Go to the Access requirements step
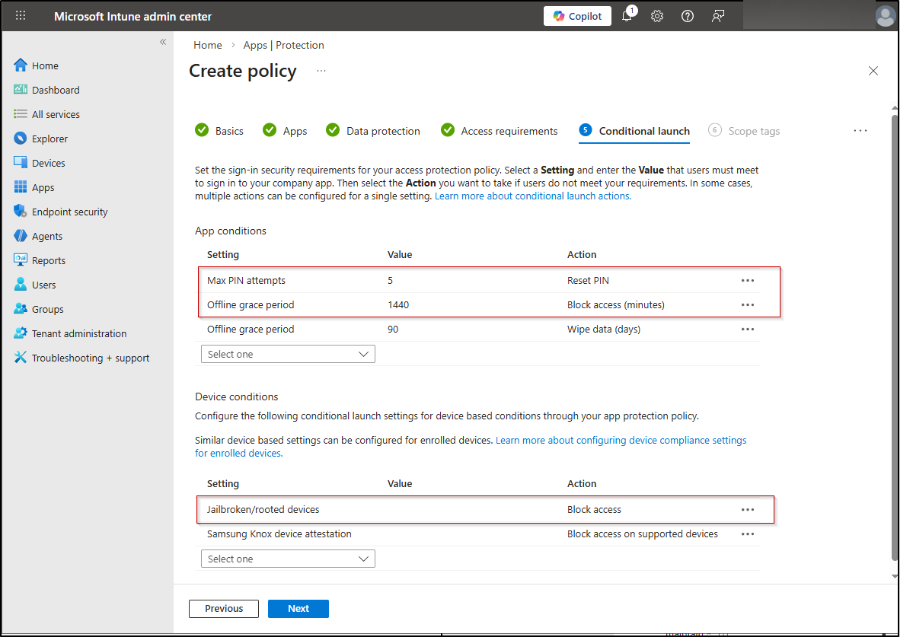 (x=508, y=131)
